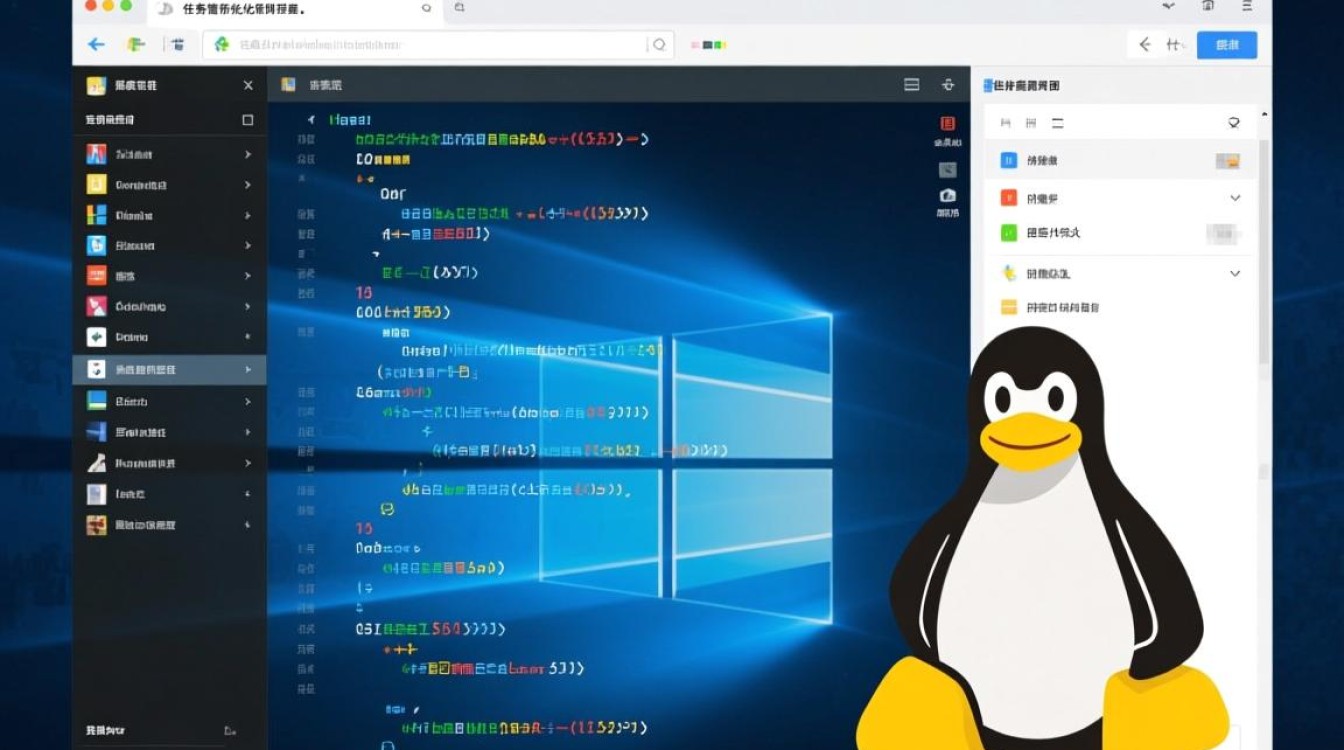Screen dimensions: 1344x750
Task: Expand the chevron next to the red list item
Action: pyautogui.click(x=1234, y=197)
